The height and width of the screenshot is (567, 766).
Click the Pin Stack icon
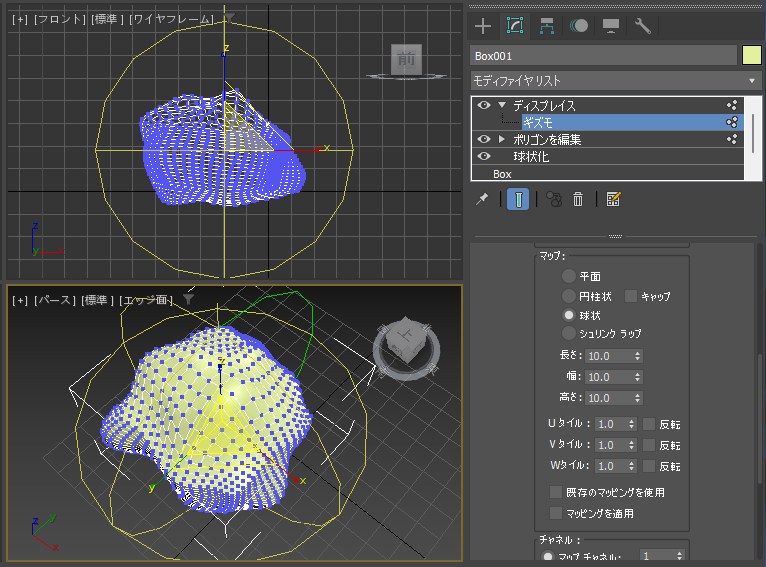(482, 199)
